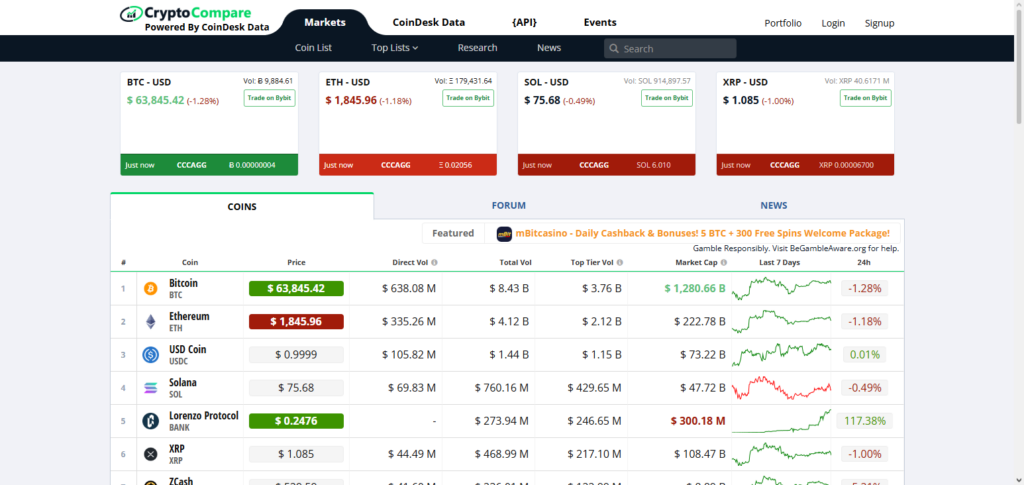Click the Price column header
This screenshot has height=485, width=1024.
(296, 263)
